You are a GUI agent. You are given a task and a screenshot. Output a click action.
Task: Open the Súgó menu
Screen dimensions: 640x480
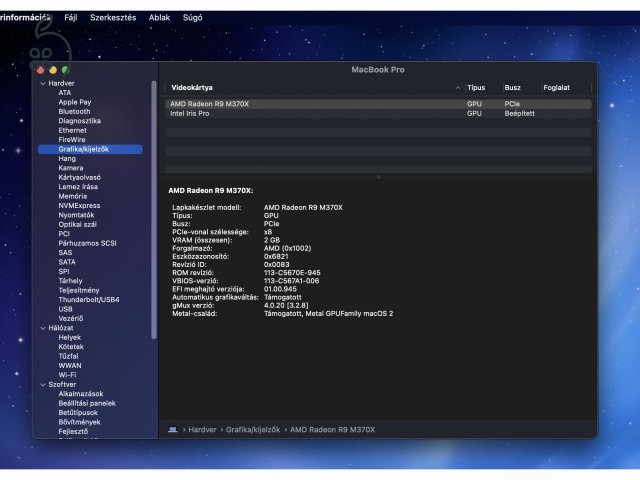(192, 18)
